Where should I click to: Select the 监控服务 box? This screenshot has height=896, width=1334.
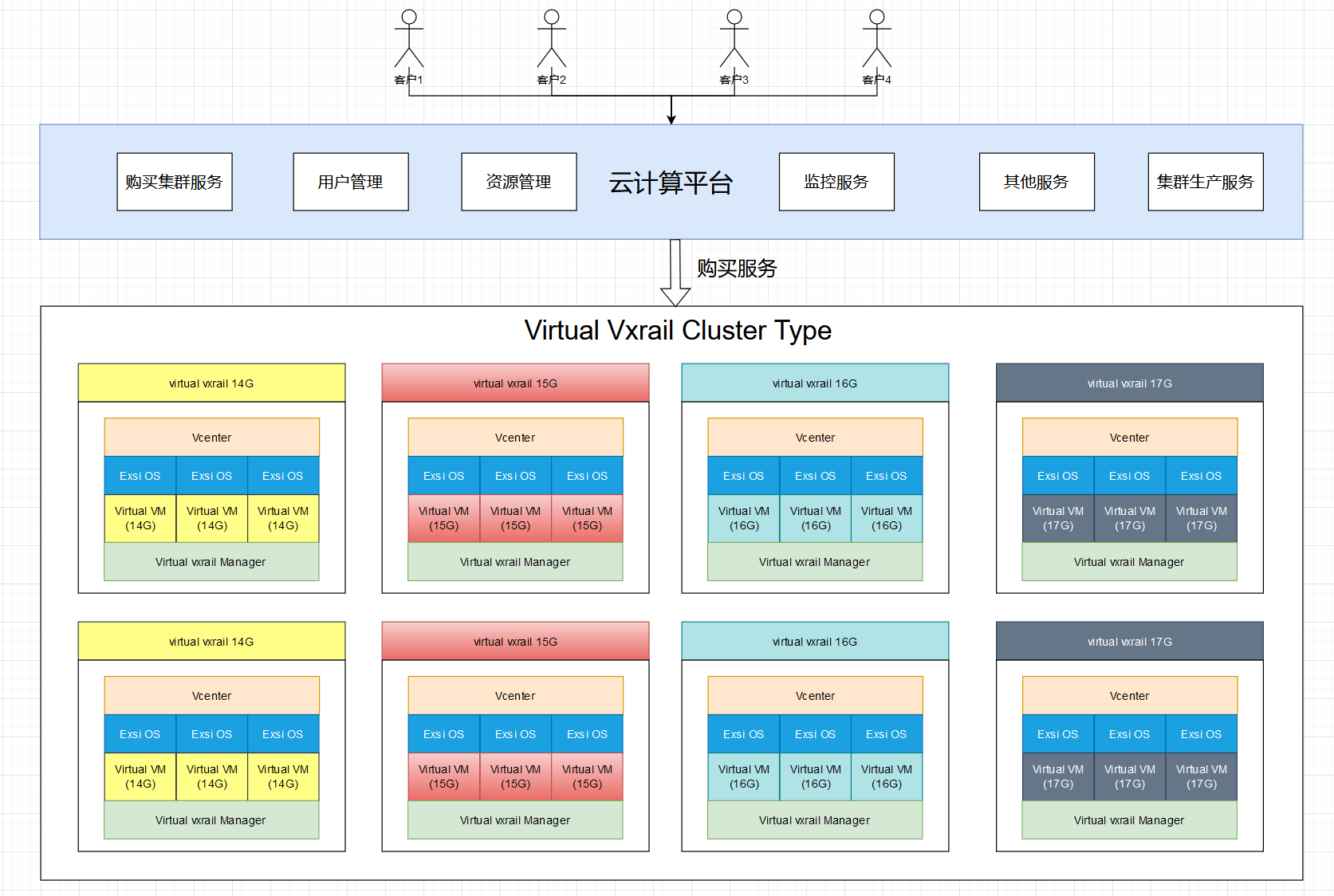click(x=836, y=182)
